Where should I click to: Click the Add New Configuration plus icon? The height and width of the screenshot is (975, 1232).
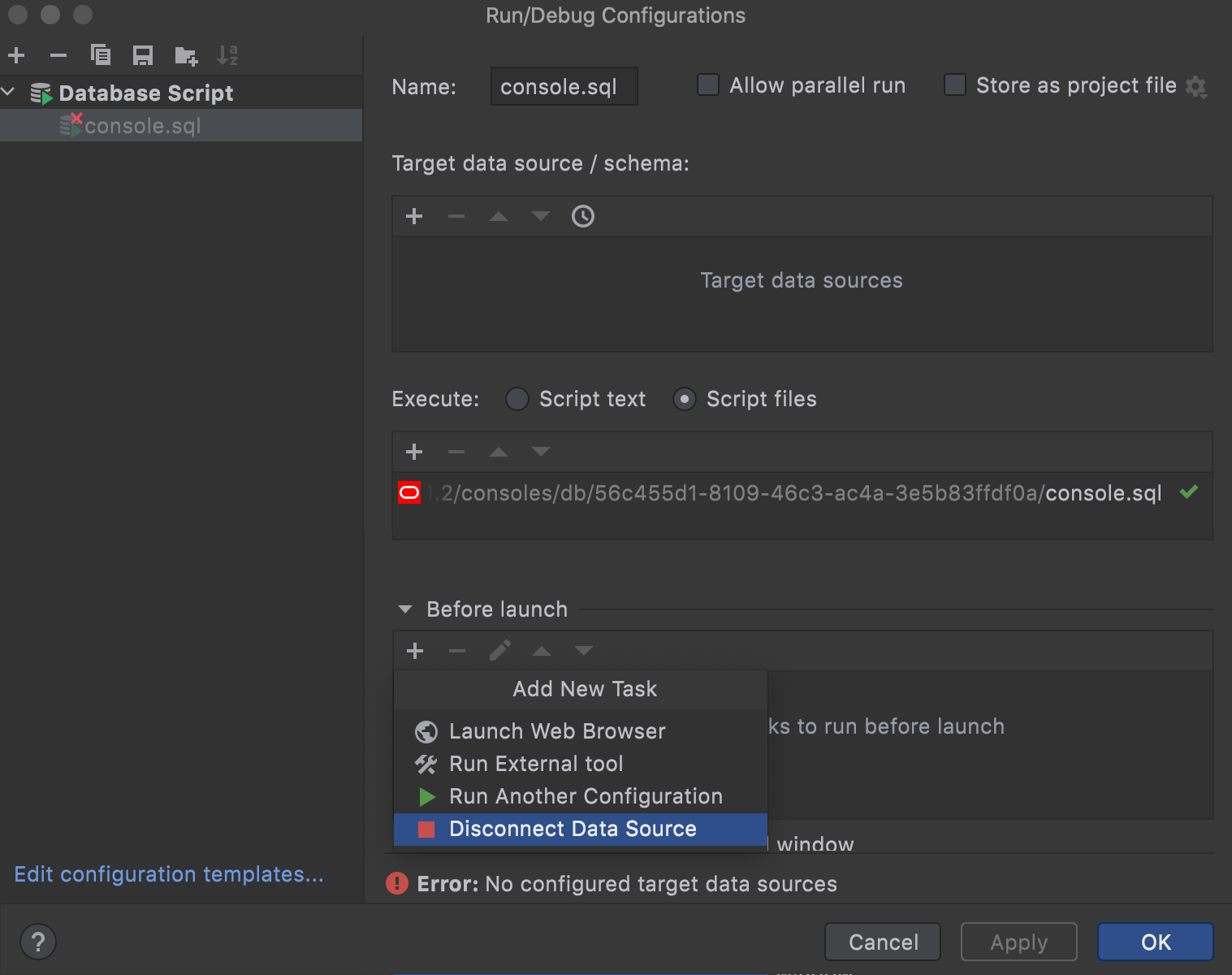pyautogui.click(x=16, y=55)
